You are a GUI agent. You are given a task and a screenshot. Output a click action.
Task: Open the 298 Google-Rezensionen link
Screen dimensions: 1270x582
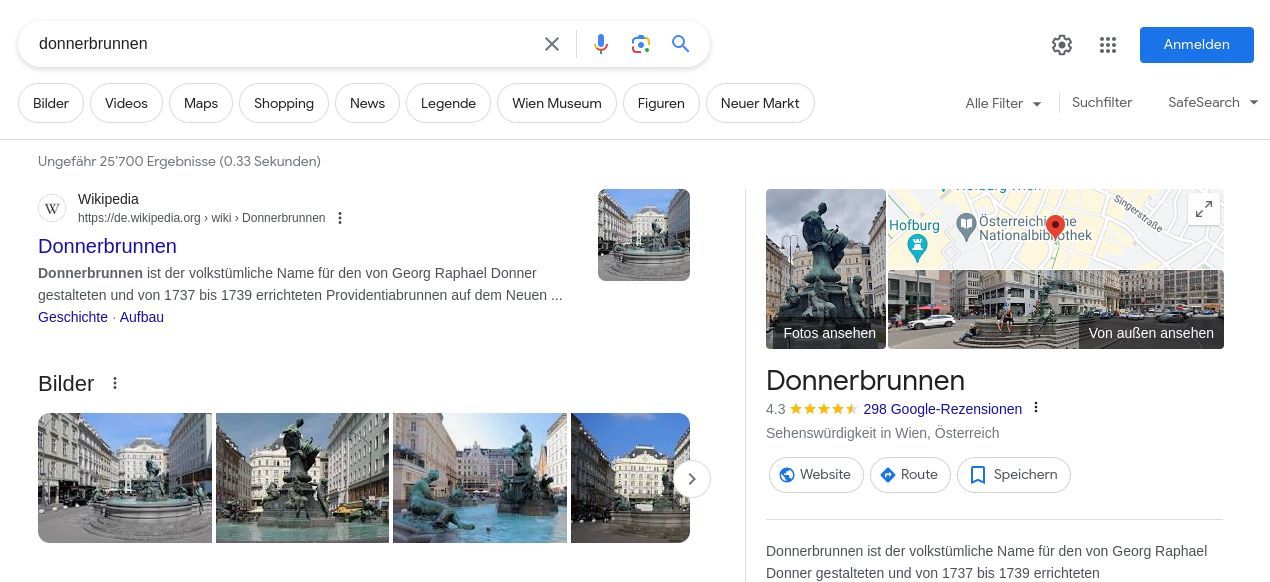coord(941,409)
